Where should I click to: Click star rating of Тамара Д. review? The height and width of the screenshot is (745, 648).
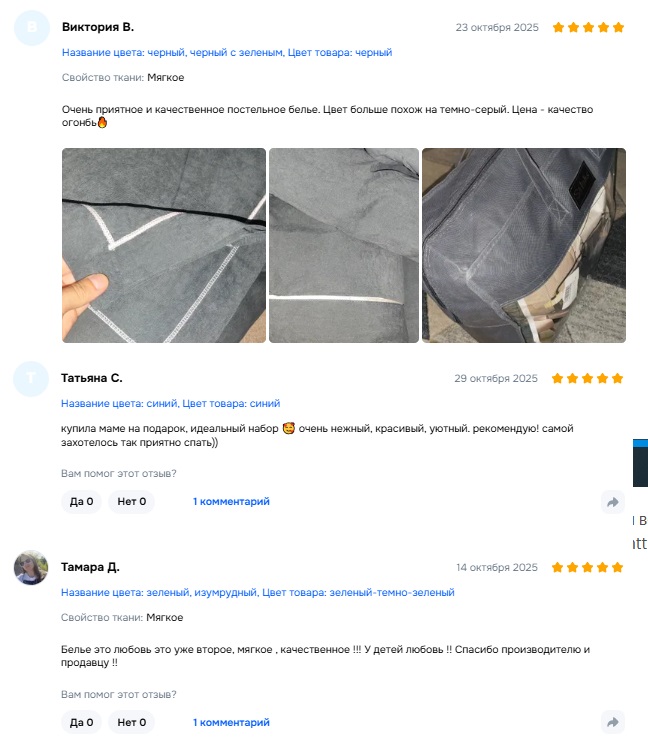[587, 567]
